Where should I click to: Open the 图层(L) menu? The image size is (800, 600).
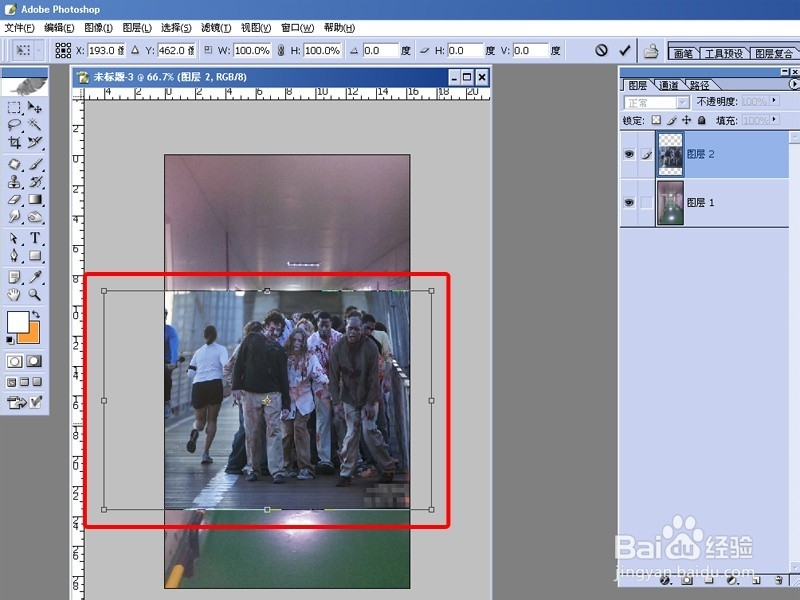[x=137, y=28]
